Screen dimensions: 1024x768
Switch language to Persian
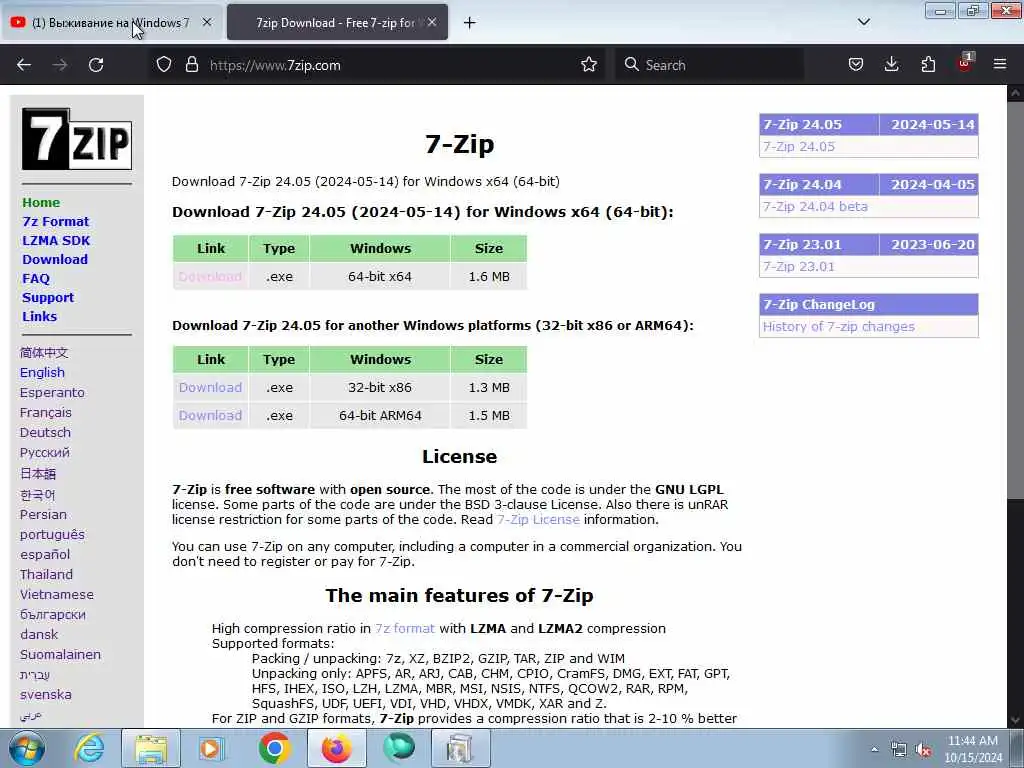(43, 515)
